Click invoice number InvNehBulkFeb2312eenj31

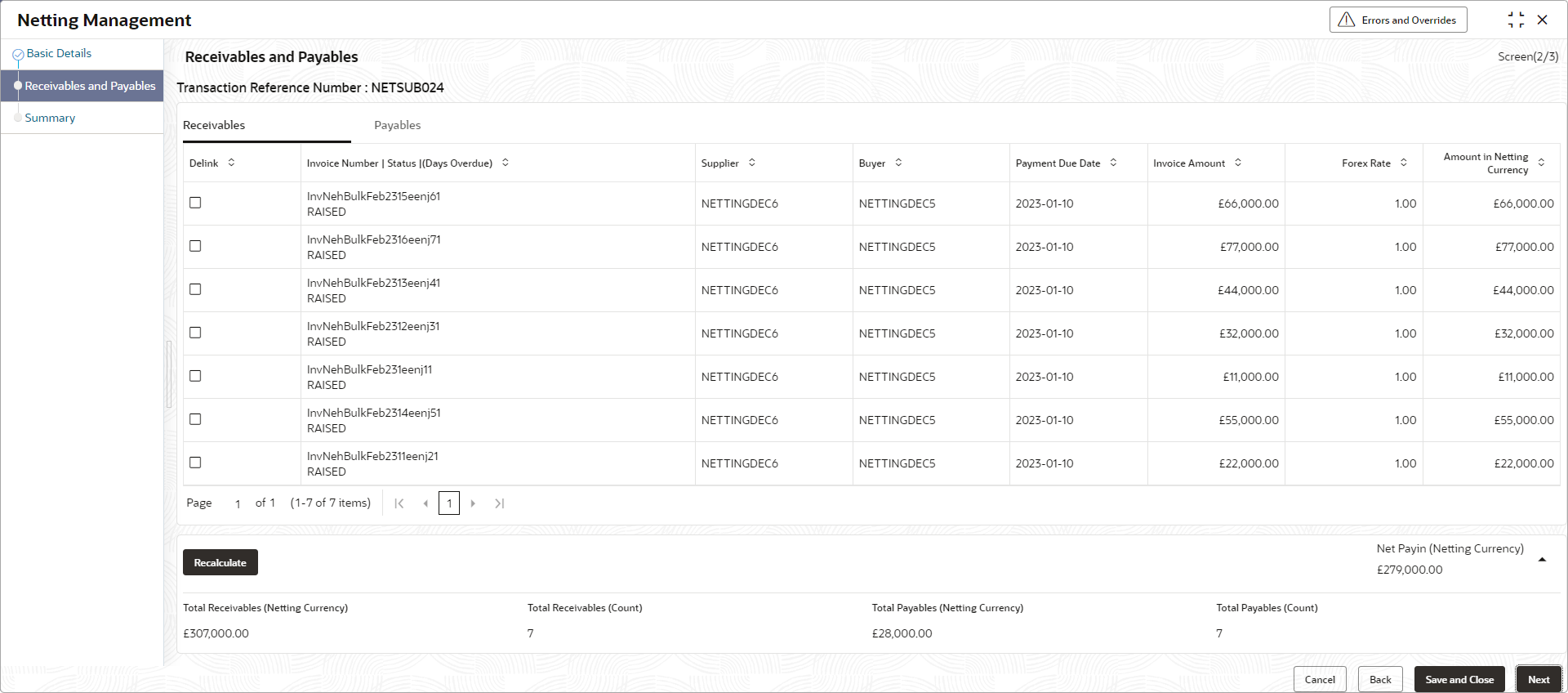(x=373, y=326)
